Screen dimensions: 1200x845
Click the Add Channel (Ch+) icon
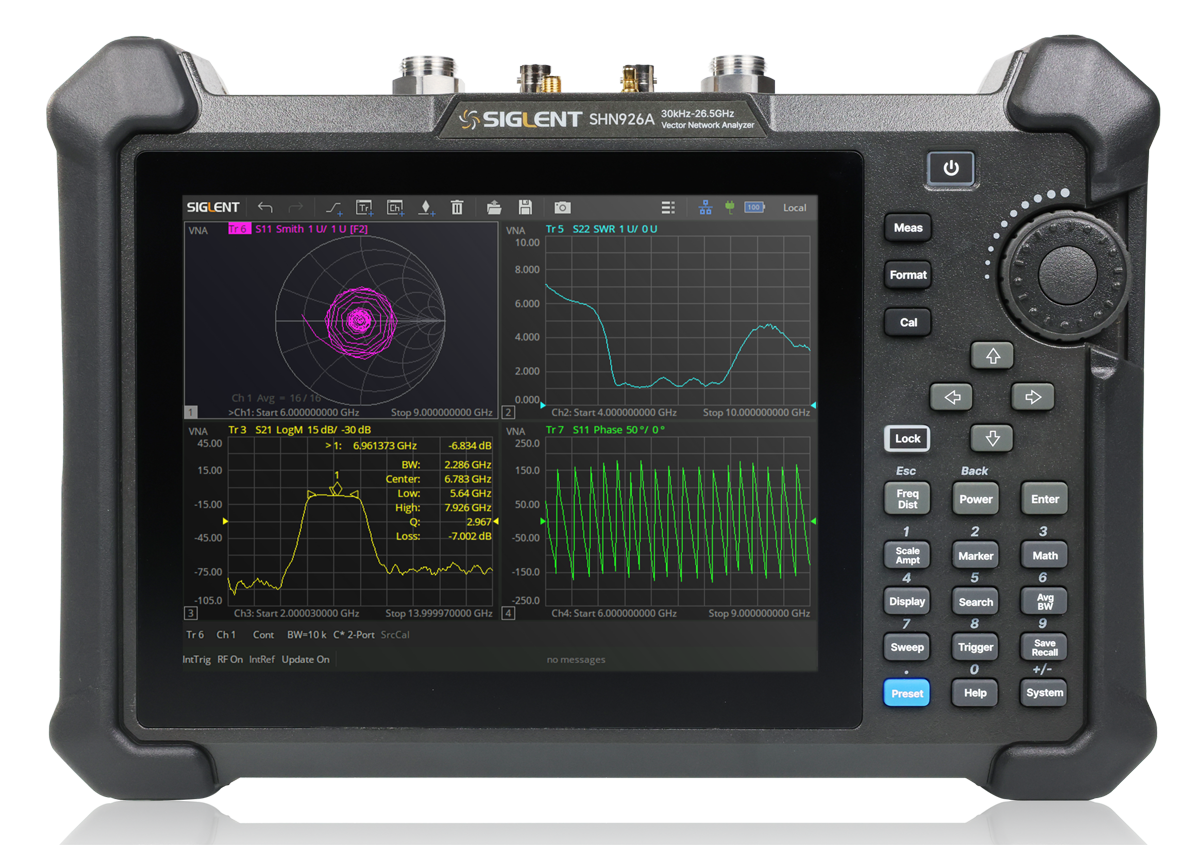(x=396, y=207)
